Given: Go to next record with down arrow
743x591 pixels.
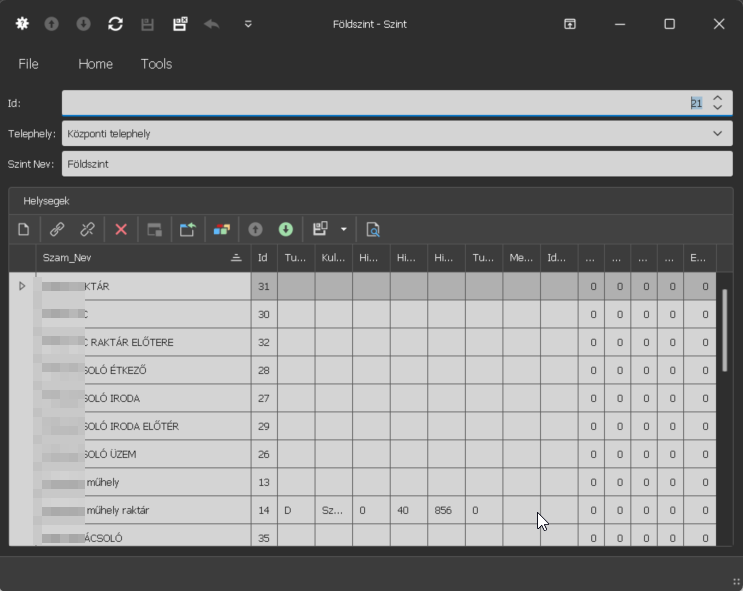Looking at the screenshot, I should pos(83,24).
